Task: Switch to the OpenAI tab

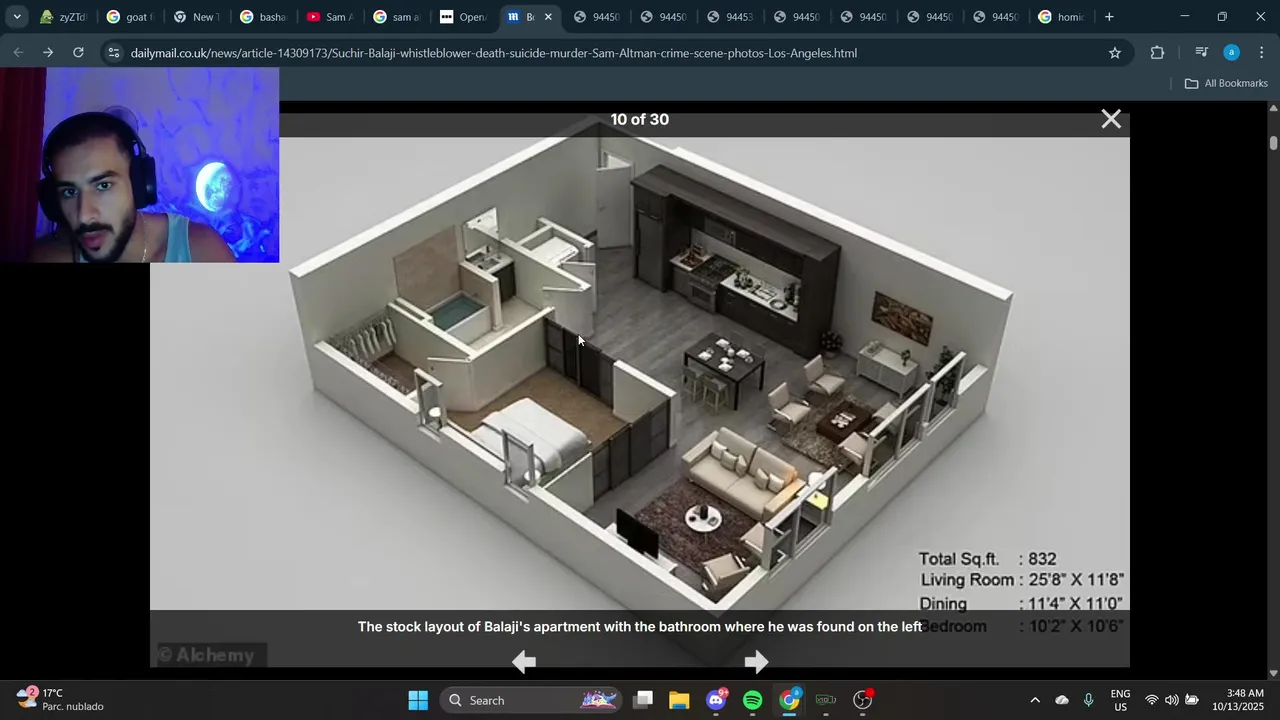Action: [465, 17]
